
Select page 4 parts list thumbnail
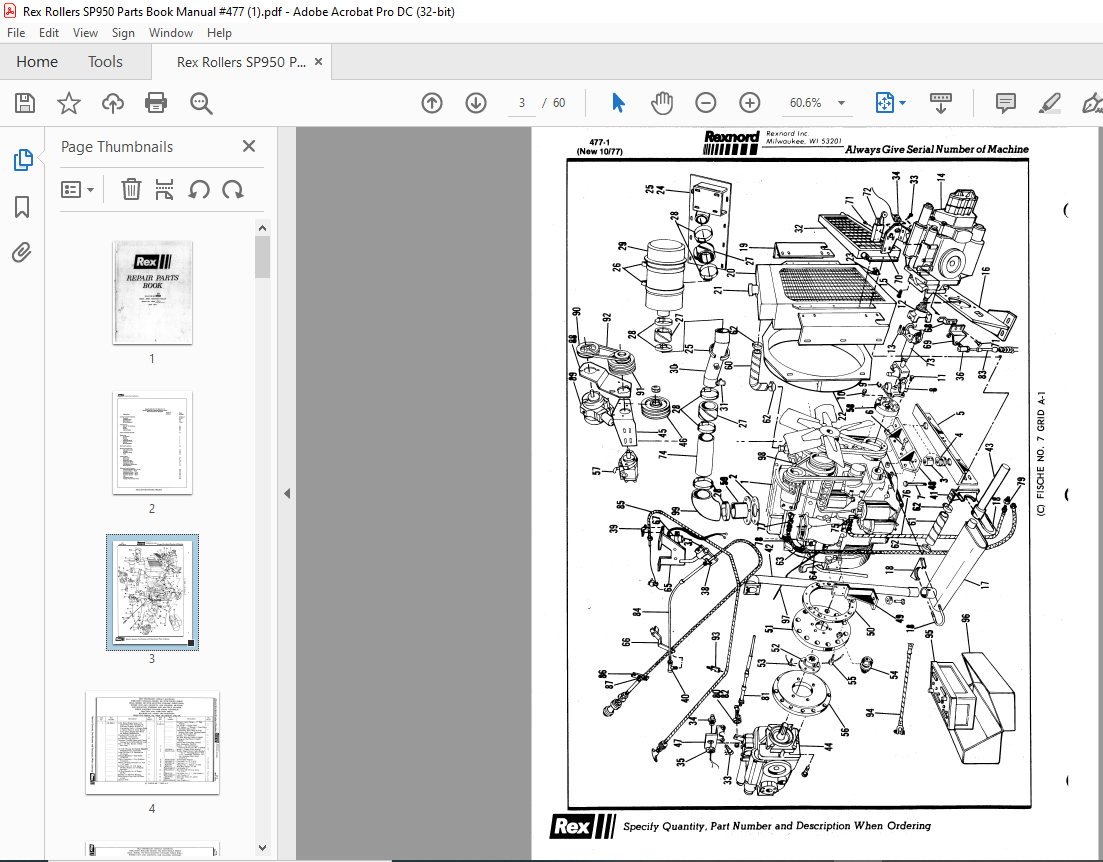coord(153,743)
